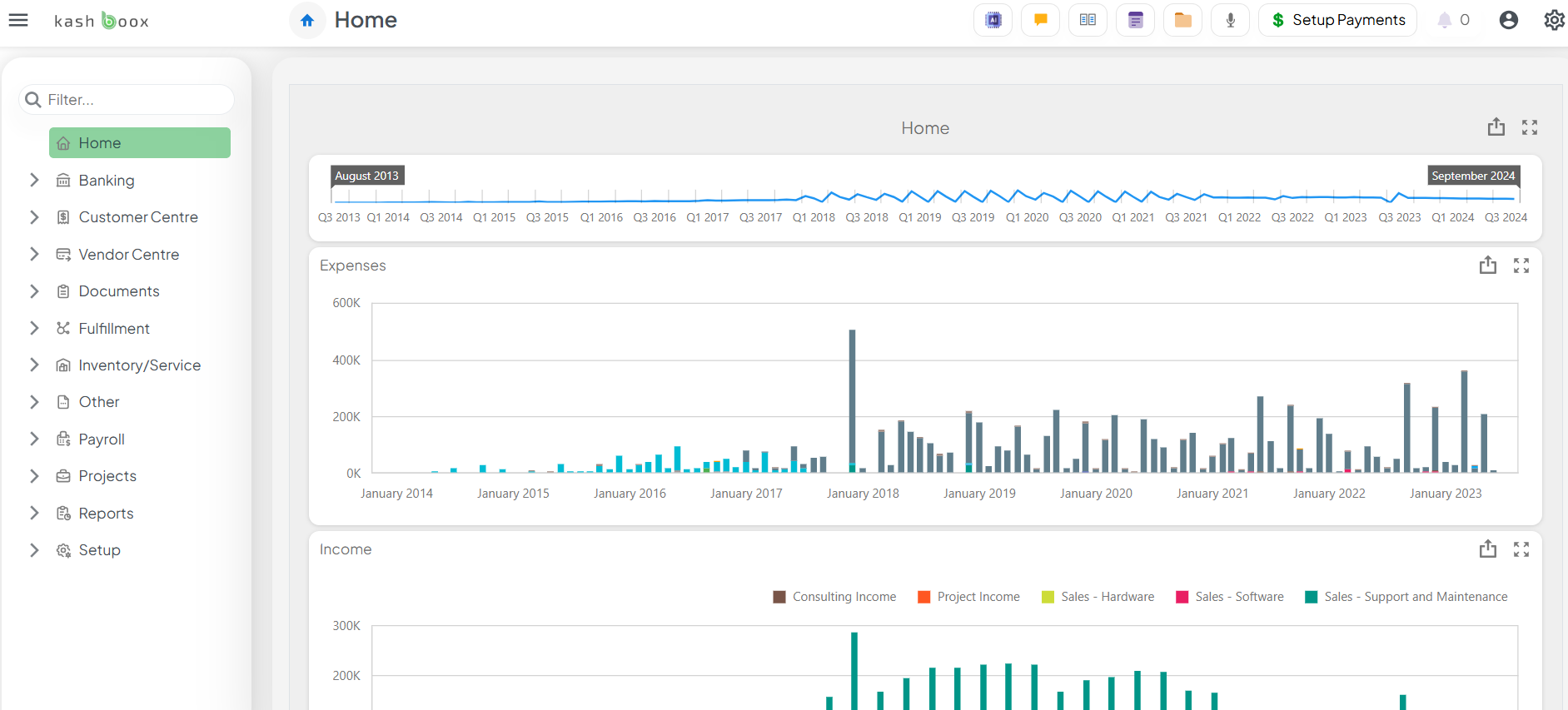Click the microphone voice icon
This screenshot has width=1568, height=710.
point(1230,20)
